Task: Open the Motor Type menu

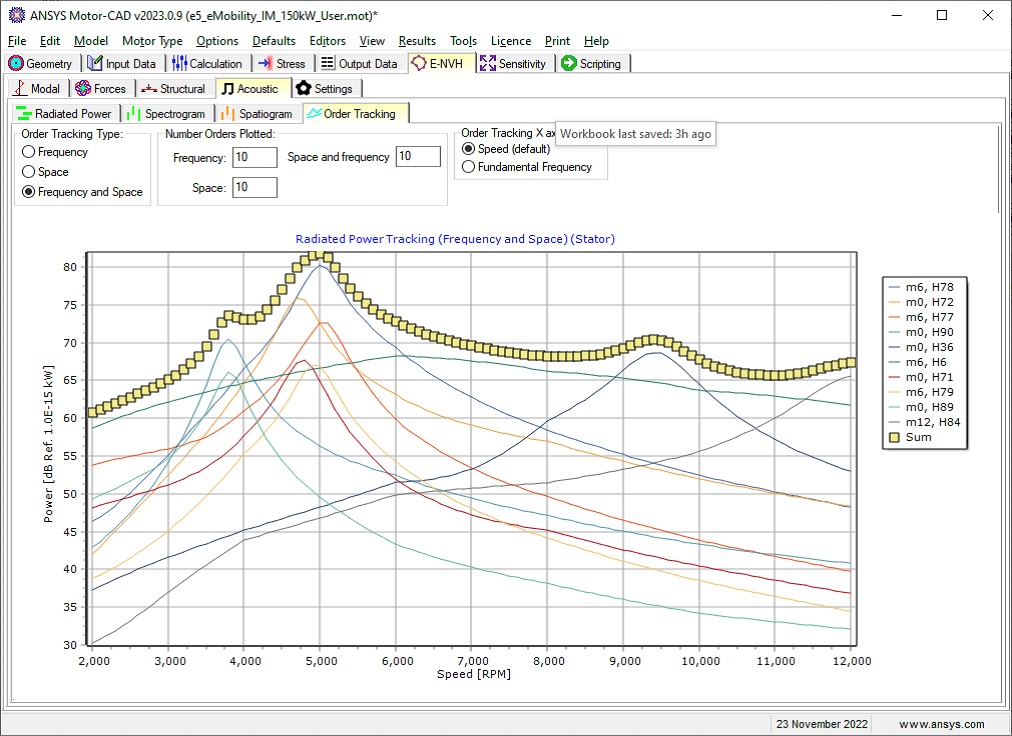Action: (152, 41)
